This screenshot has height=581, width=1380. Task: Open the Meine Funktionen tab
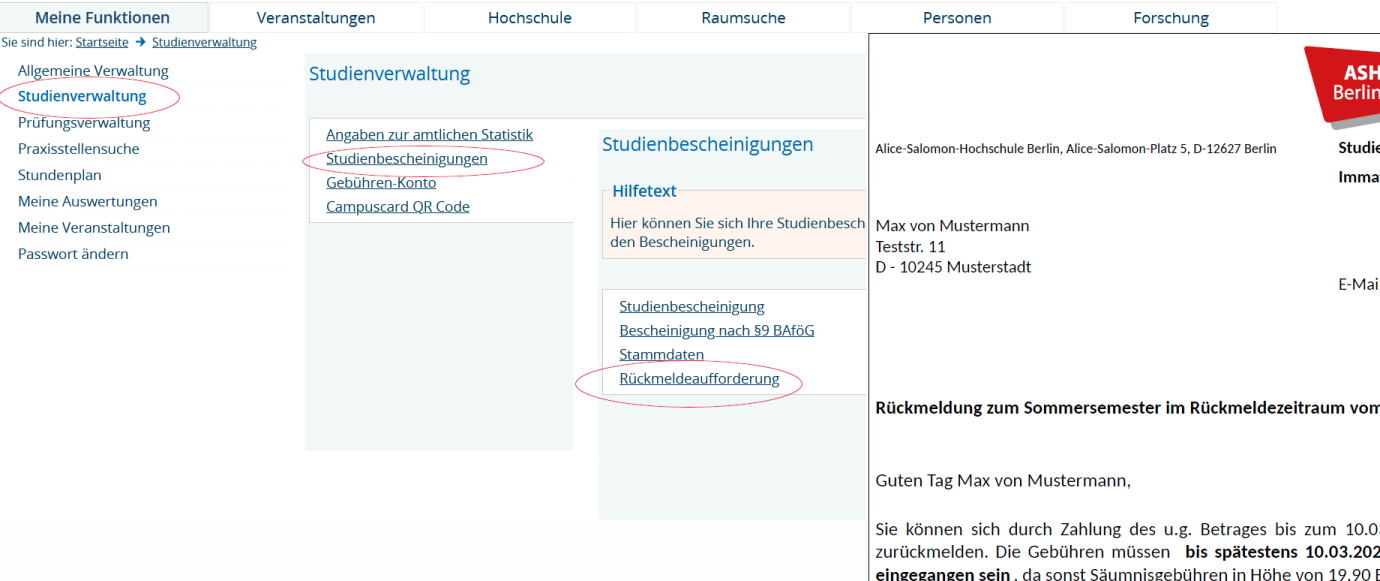pos(102,18)
